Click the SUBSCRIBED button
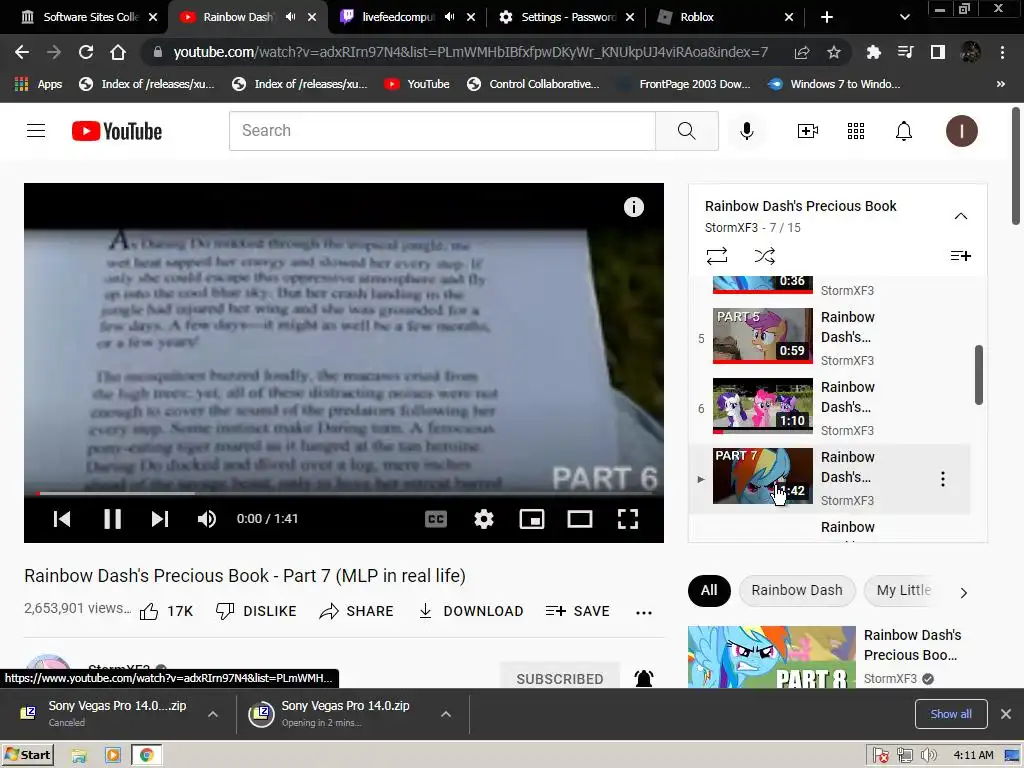Image resolution: width=1024 pixels, height=768 pixels. (x=560, y=677)
